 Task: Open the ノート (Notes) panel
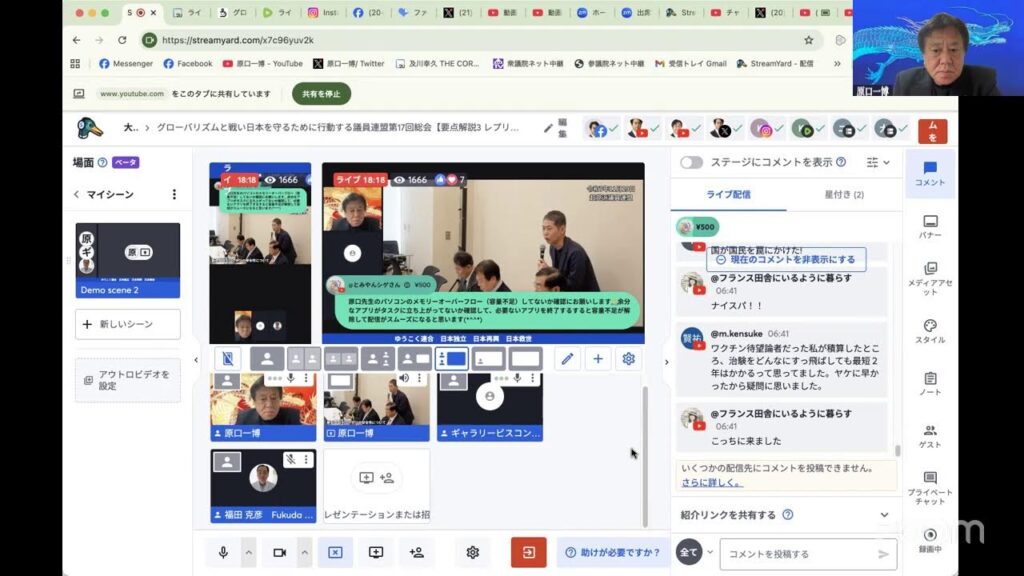(930, 384)
